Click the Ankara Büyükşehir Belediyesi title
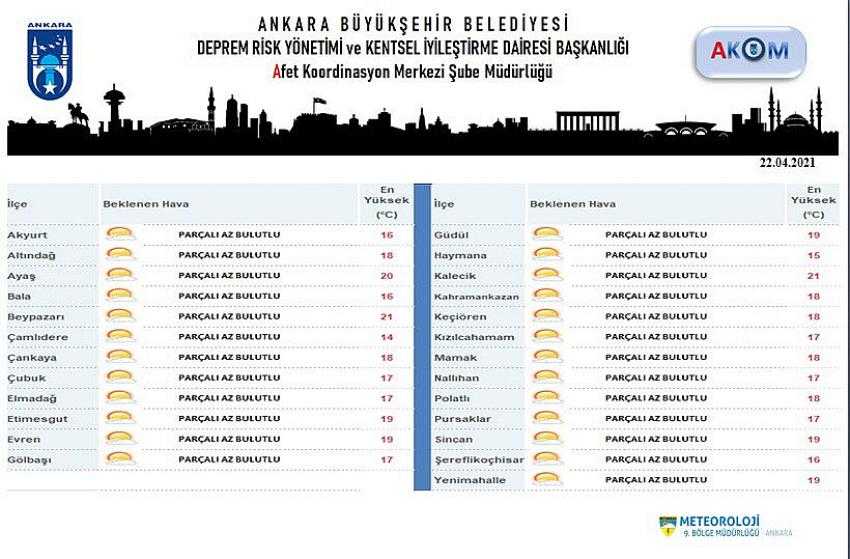This screenshot has width=850, height=559. coord(413,24)
